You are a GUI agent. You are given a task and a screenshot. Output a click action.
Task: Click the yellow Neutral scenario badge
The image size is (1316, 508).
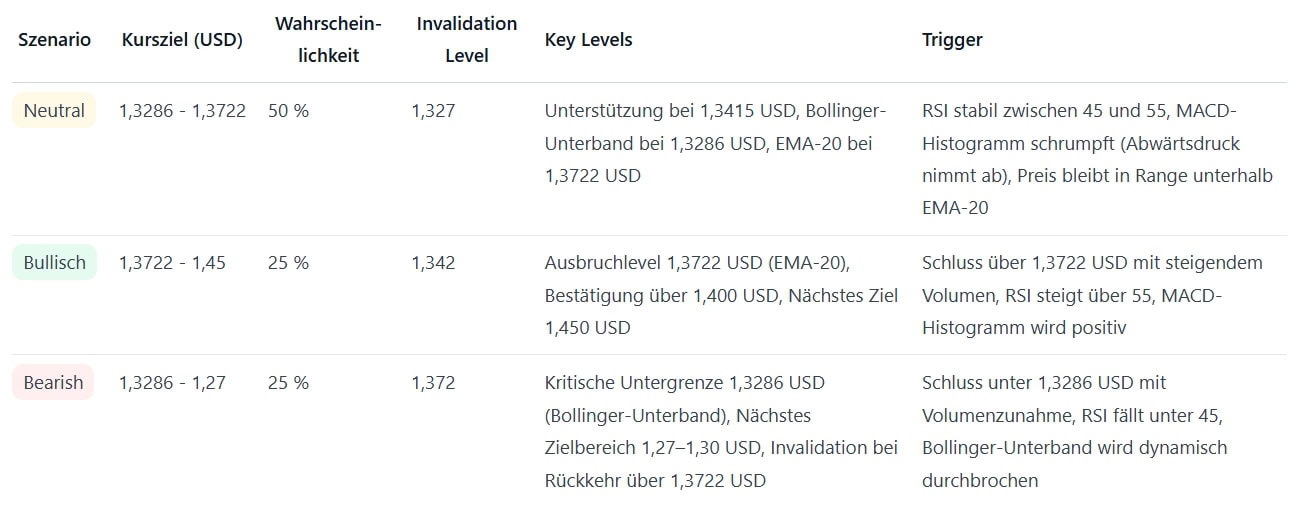pyautogui.click(x=54, y=111)
